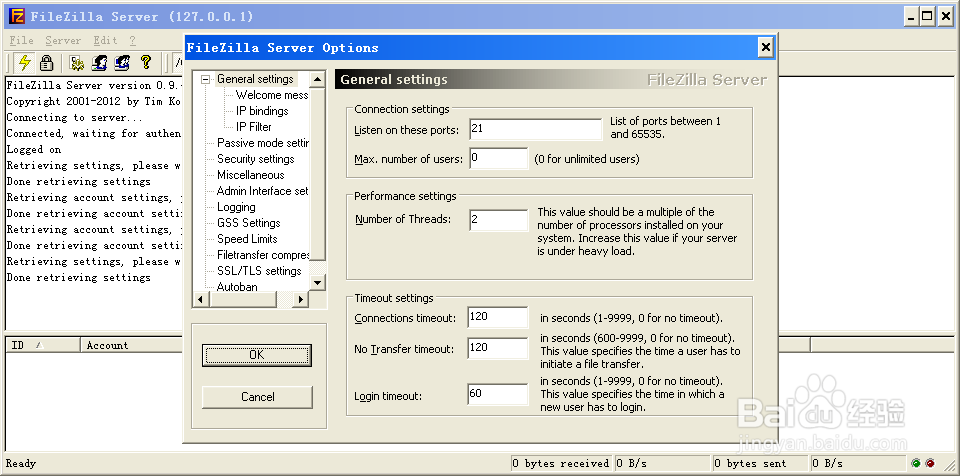Viewport: 960px width, 476px height.
Task: Minimize the FileZilla Server main window
Action: [912, 17]
